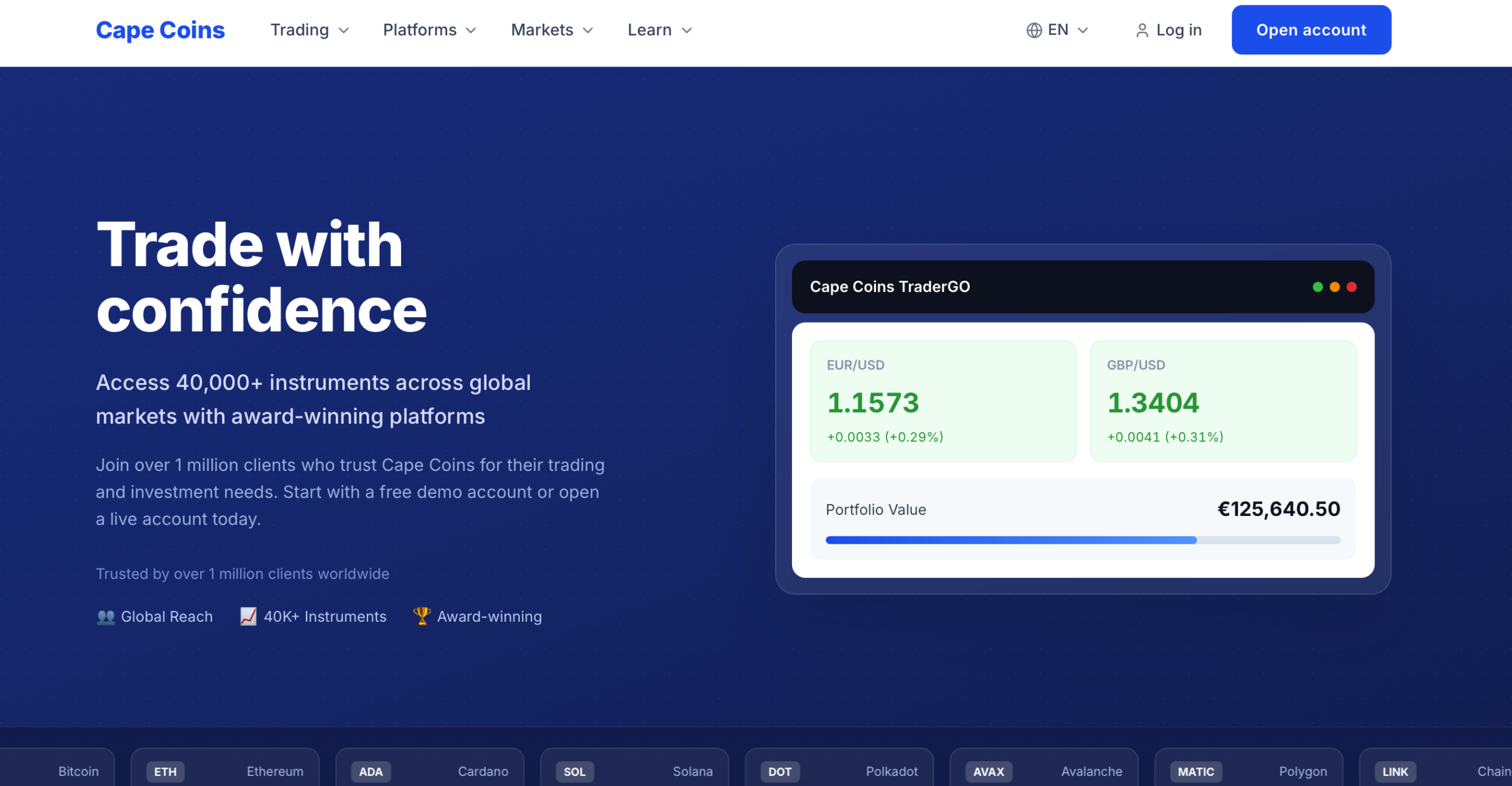Click the LINK ticker badge
Image resolution: width=1512 pixels, height=786 pixels.
[x=1395, y=772]
